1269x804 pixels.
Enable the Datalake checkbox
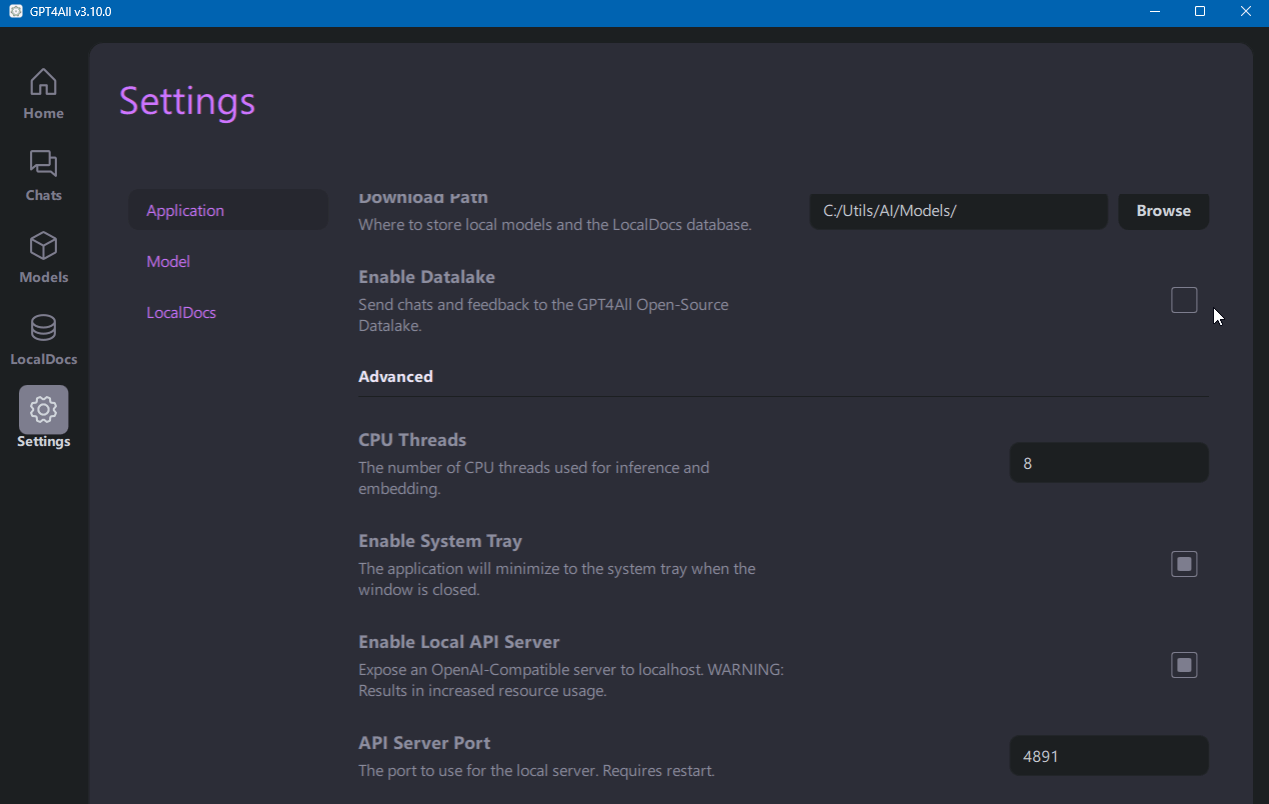coord(1184,300)
